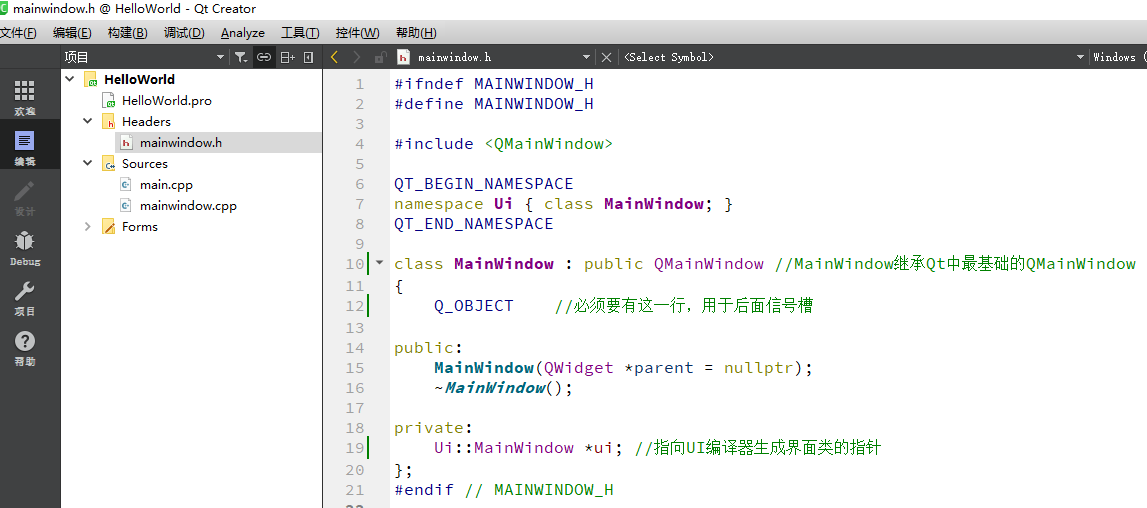Select main.cpp in project tree
This screenshot has width=1147, height=508.
click(166, 185)
